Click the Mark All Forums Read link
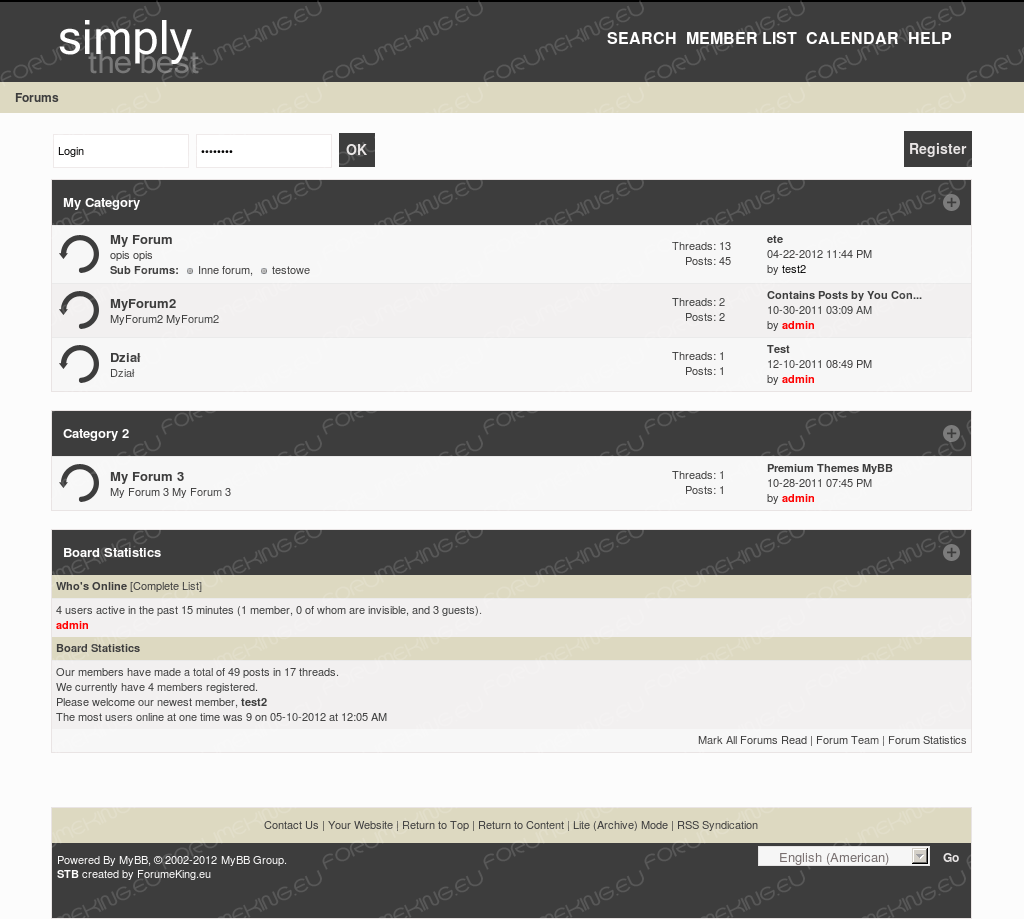 click(x=752, y=740)
